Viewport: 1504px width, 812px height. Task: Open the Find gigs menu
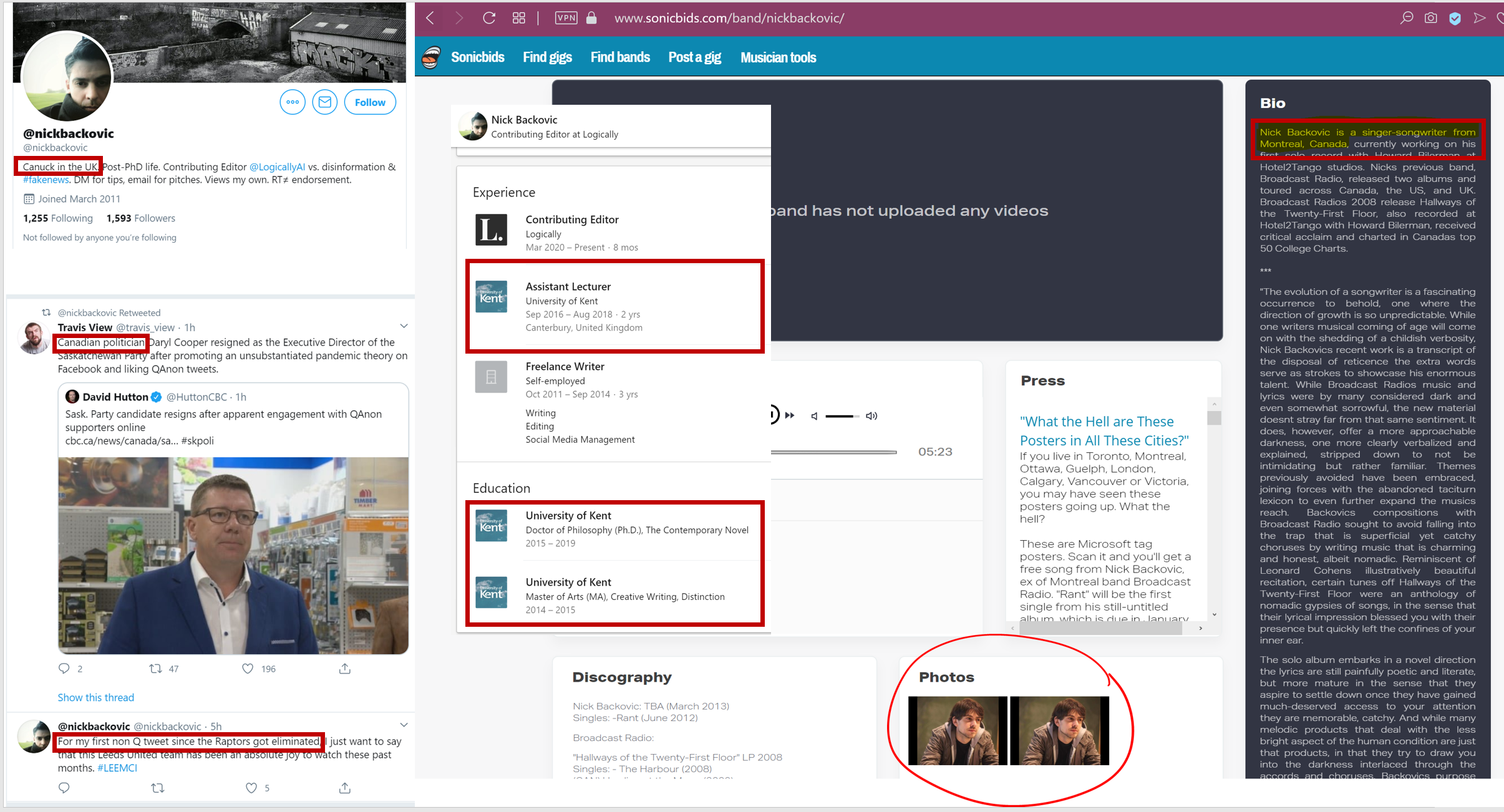547,57
